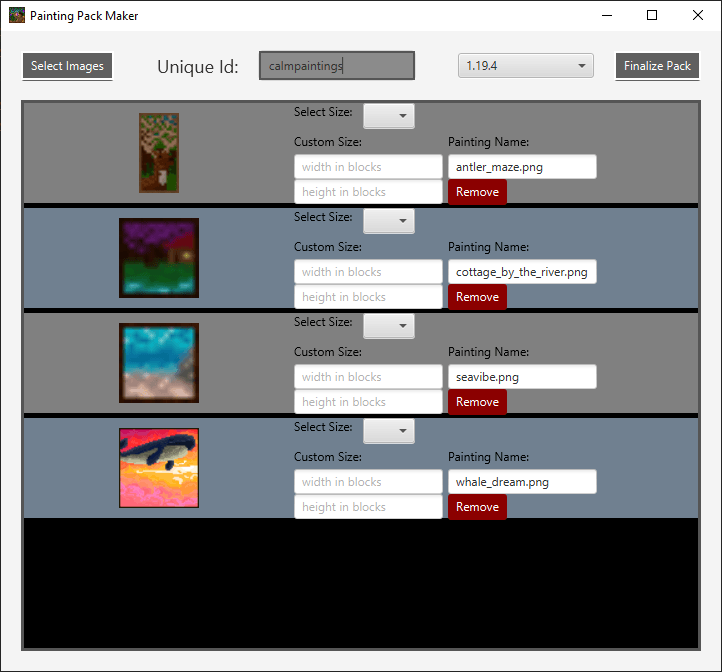Remove the antler_maze.png painting

click(477, 192)
